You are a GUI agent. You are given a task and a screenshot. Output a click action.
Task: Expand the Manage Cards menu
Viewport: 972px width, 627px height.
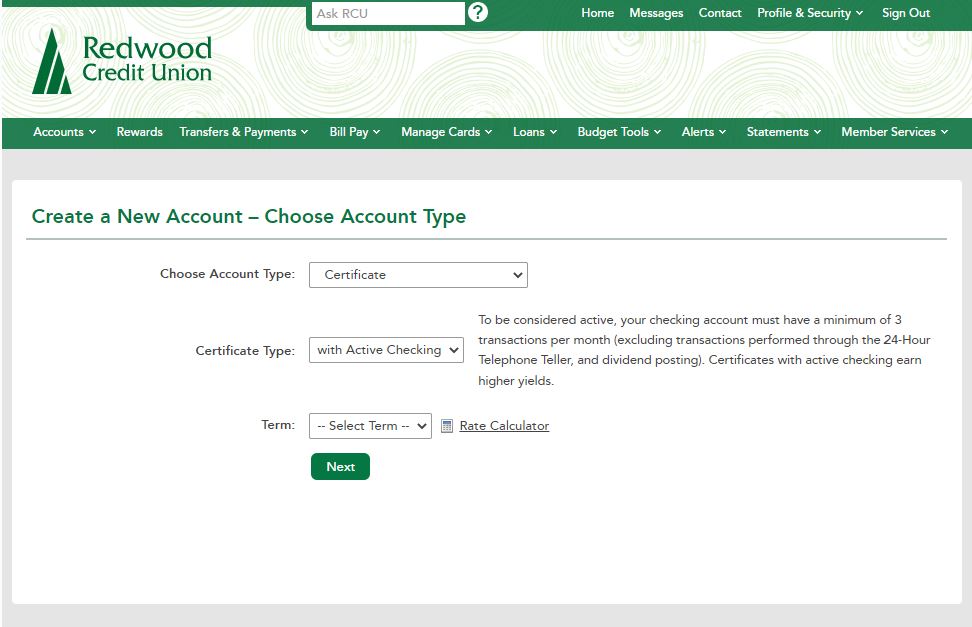446,132
